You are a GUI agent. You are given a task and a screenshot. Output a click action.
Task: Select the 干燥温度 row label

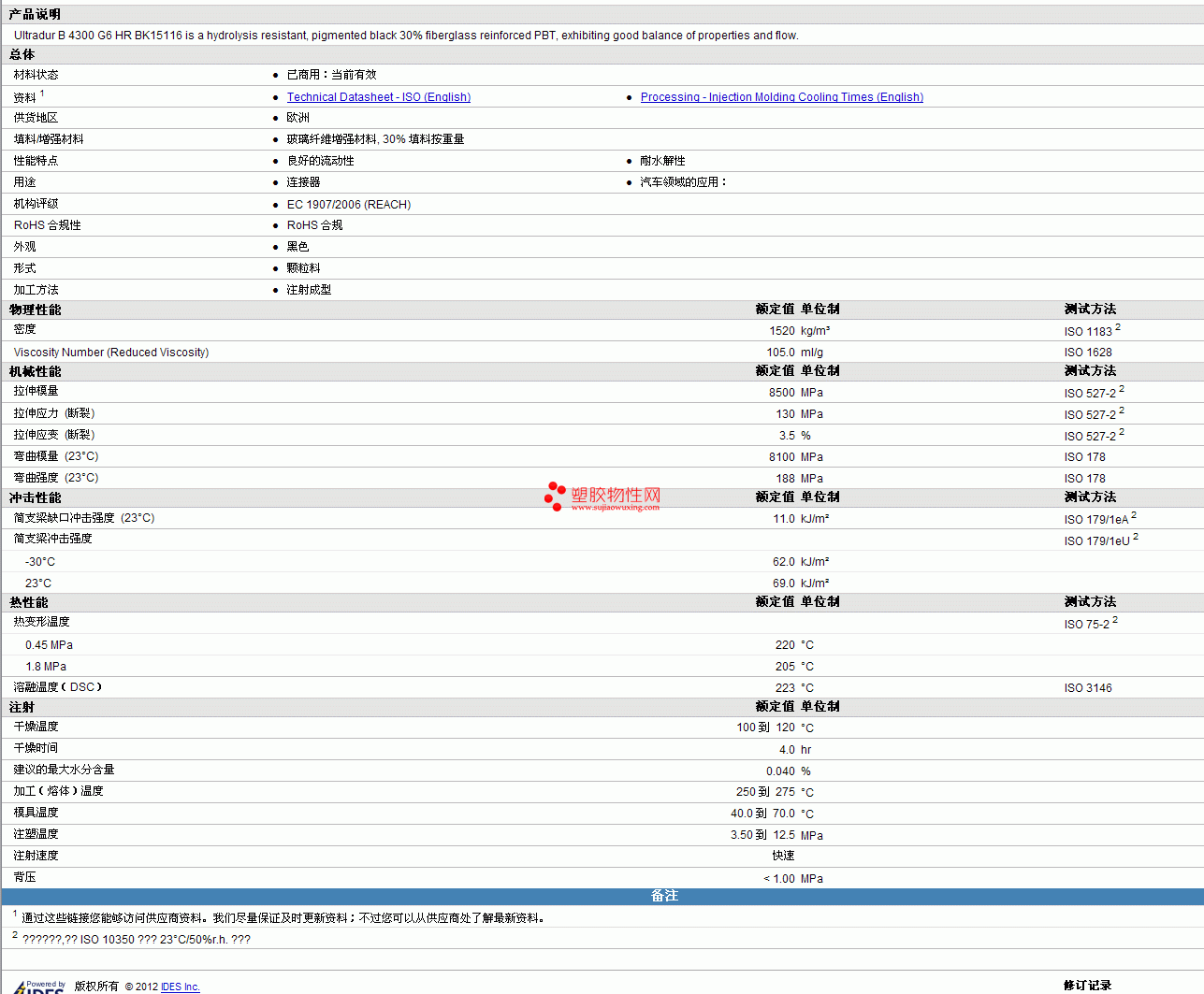pos(36,727)
